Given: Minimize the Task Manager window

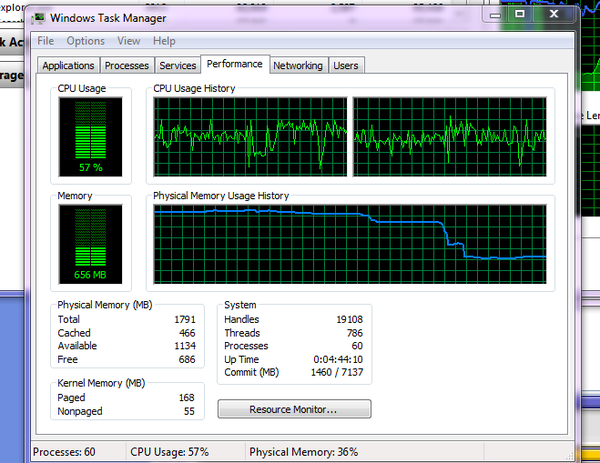Looking at the screenshot, I should 495,14.
